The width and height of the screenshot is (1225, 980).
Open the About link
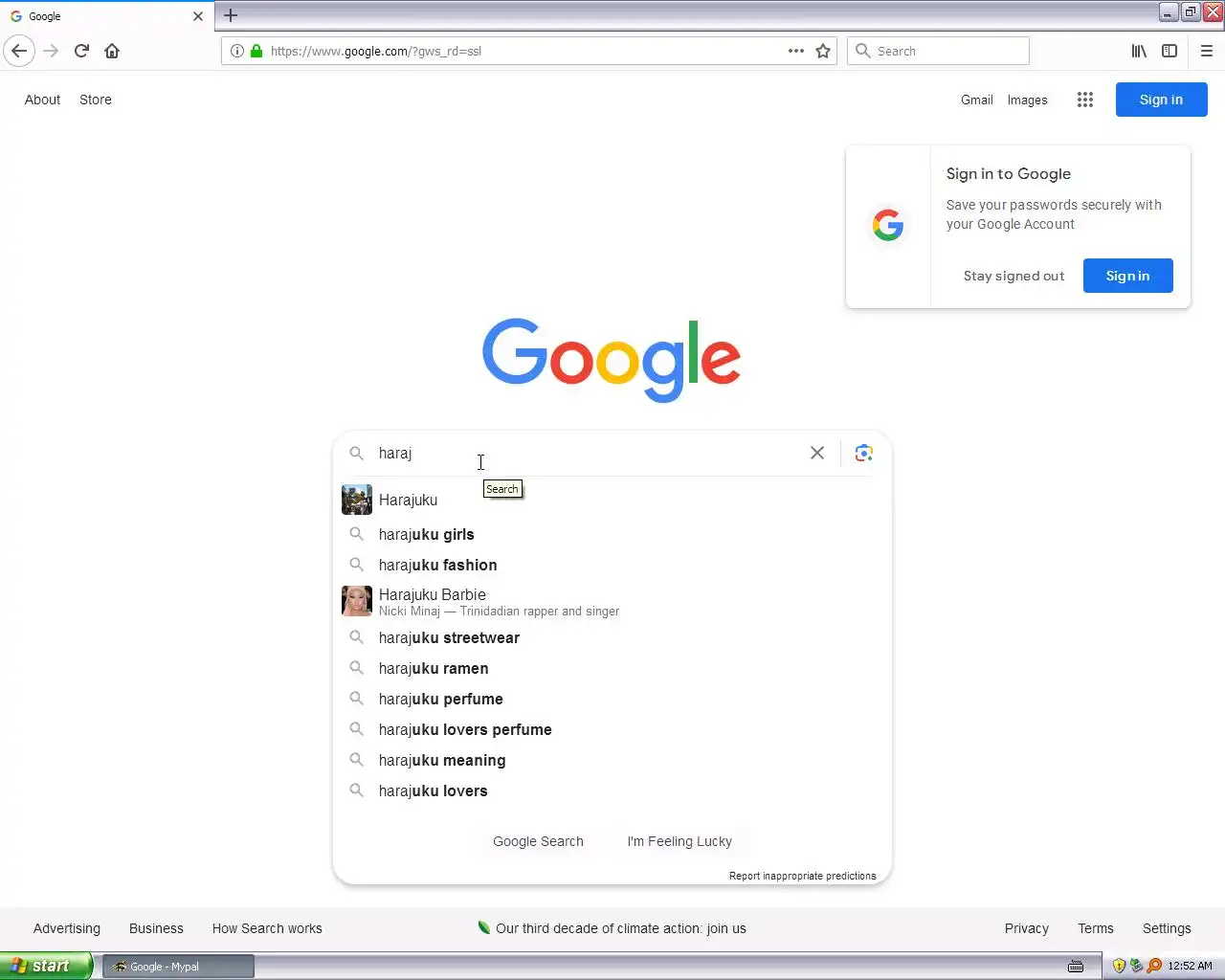(42, 100)
